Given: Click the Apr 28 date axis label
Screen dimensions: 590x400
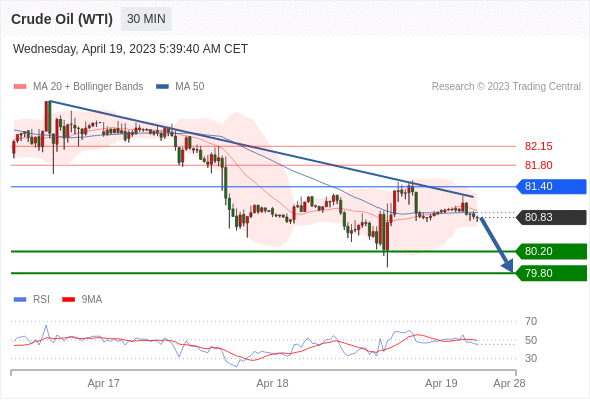Looking at the screenshot, I should [509, 383].
